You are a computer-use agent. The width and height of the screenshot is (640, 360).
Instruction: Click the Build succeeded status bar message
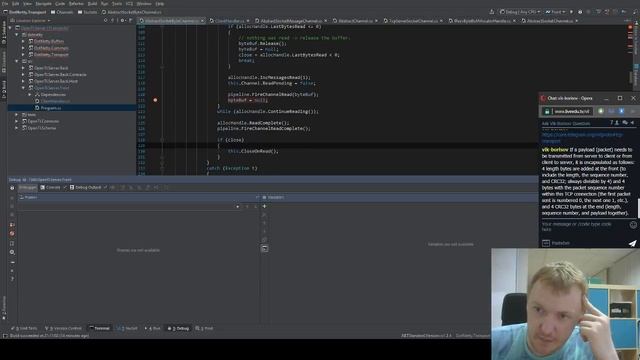point(49,336)
